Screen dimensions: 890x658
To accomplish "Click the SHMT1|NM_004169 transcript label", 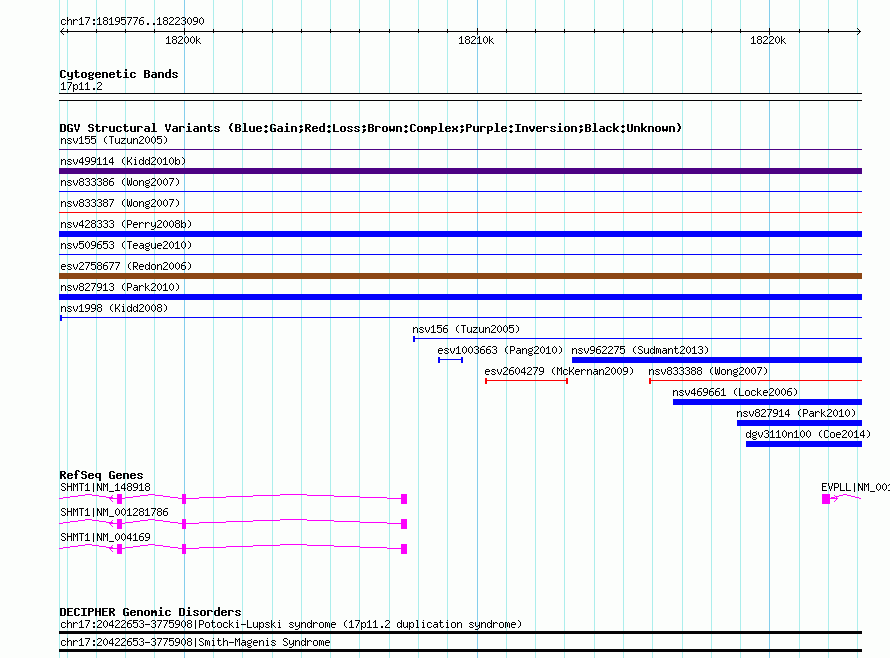I will (106, 537).
